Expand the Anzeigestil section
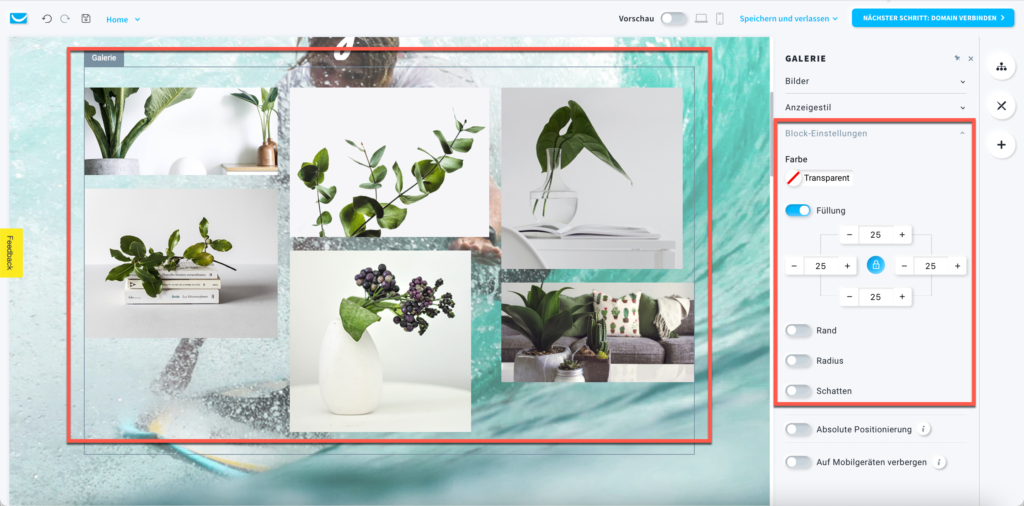The image size is (1024, 506). [x=875, y=107]
